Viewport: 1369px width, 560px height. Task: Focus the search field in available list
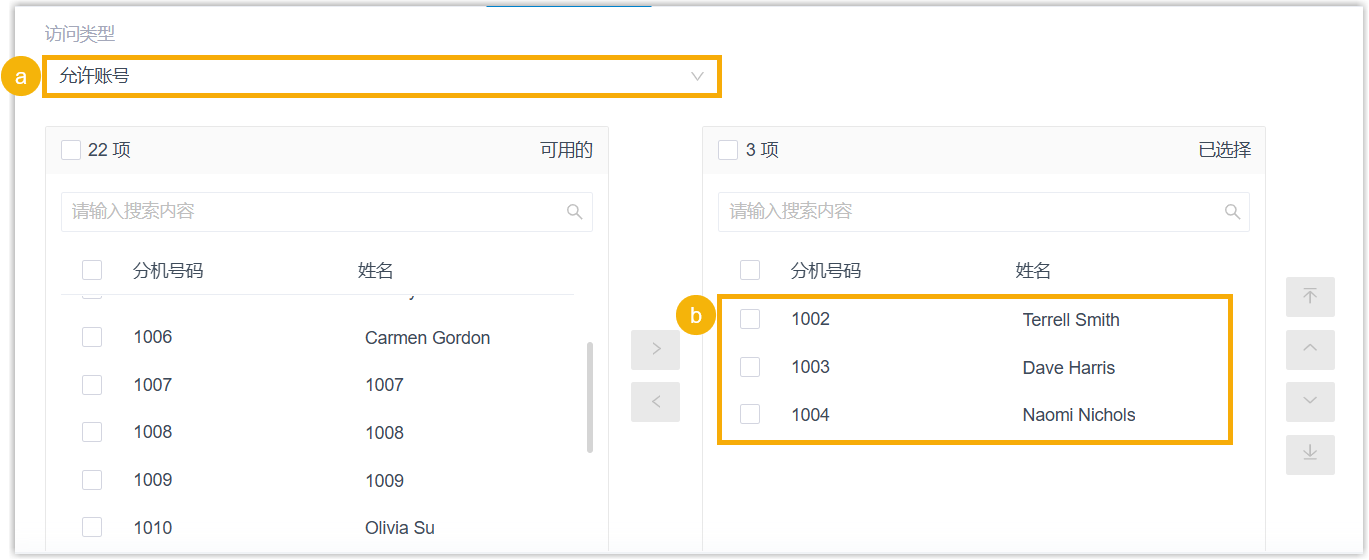click(x=310, y=212)
